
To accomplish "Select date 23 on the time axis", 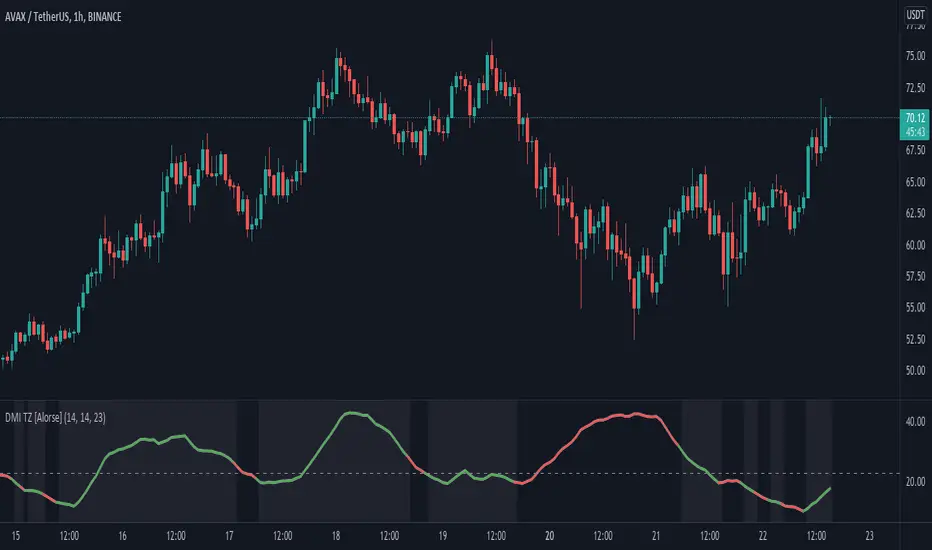I will tap(869, 534).
